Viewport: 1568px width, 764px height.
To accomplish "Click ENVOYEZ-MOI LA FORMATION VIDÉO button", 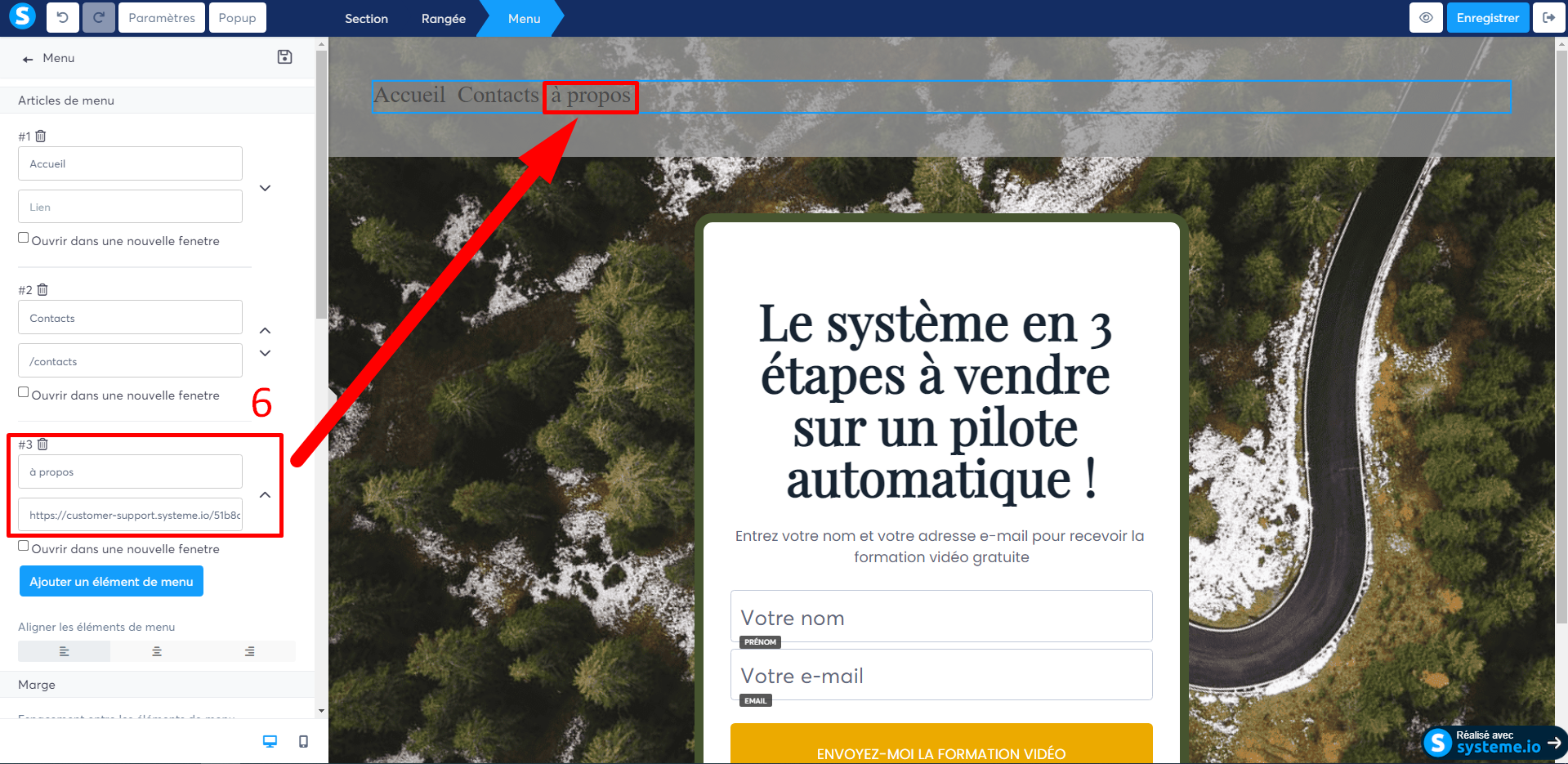I will pyautogui.click(x=941, y=744).
